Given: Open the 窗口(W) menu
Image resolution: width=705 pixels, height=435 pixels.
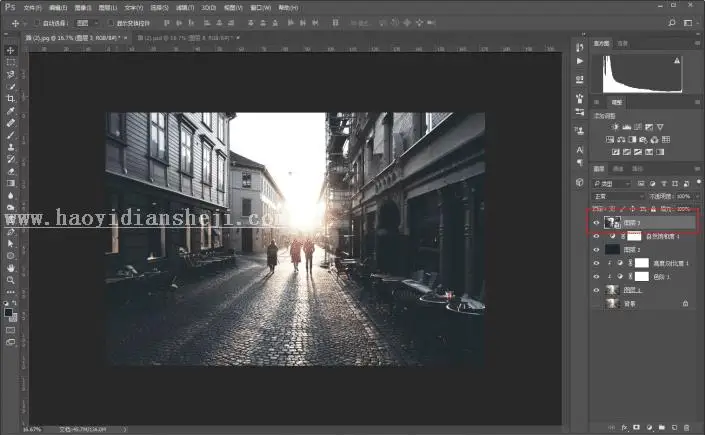Looking at the screenshot, I should 260,8.
